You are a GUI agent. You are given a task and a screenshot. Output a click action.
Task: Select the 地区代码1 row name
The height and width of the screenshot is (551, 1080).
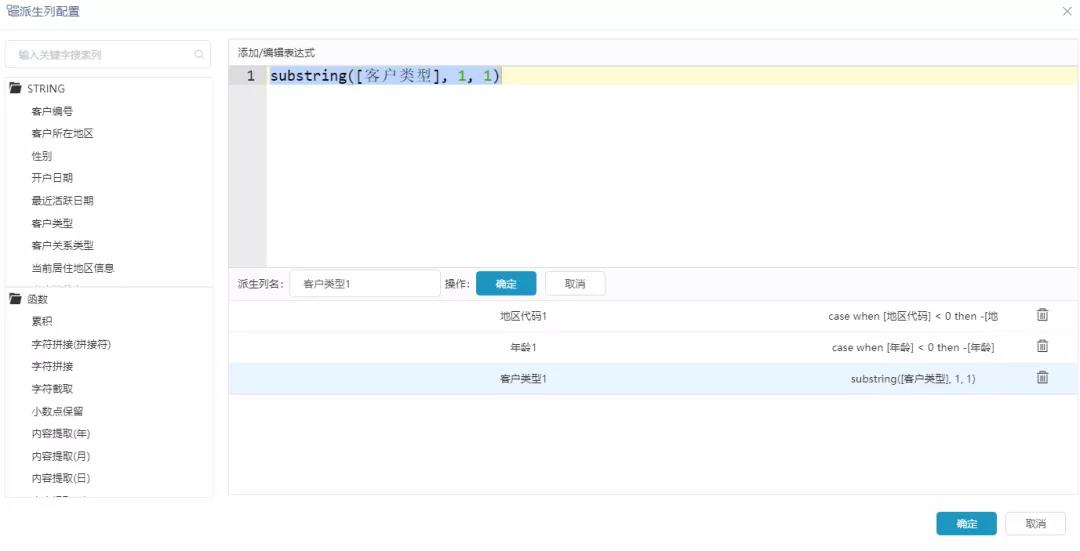(x=523, y=316)
